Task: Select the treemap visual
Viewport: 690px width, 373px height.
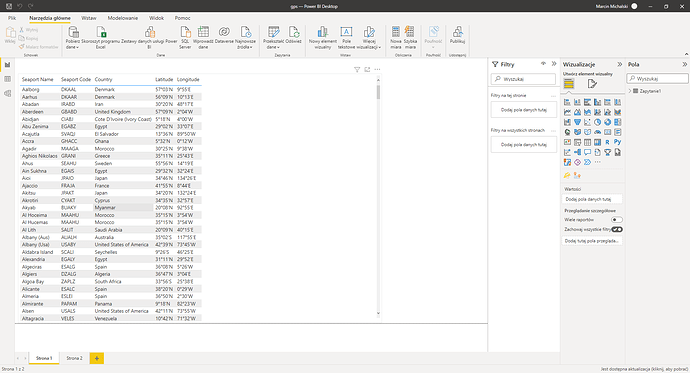Action: tap(618, 122)
